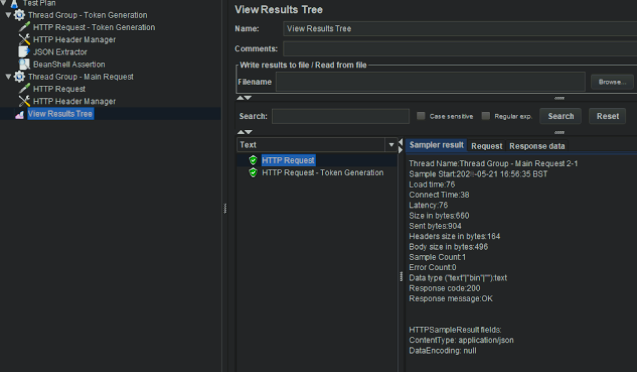637x372 pixels.
Task: Click the ContentType: application/json line
Action: pos(461,340)
